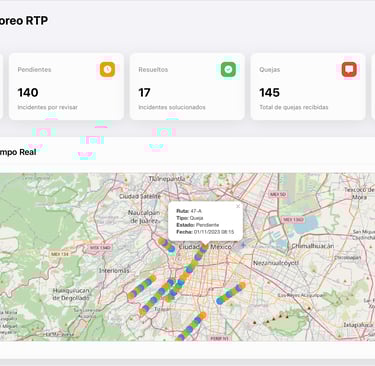Click the popup date "01/11/2023 08:15"
This screenshot has width=375, height=366.
(214, 232)
